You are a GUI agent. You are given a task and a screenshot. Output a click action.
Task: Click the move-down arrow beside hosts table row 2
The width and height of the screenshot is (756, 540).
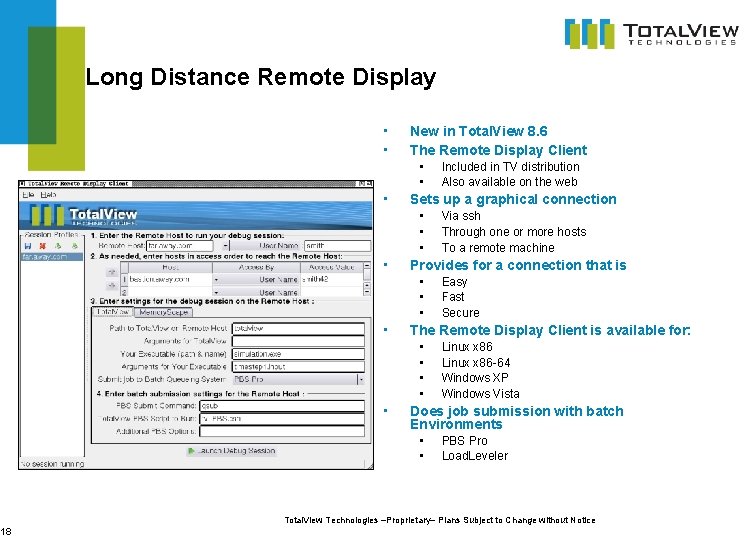[111, 285]
